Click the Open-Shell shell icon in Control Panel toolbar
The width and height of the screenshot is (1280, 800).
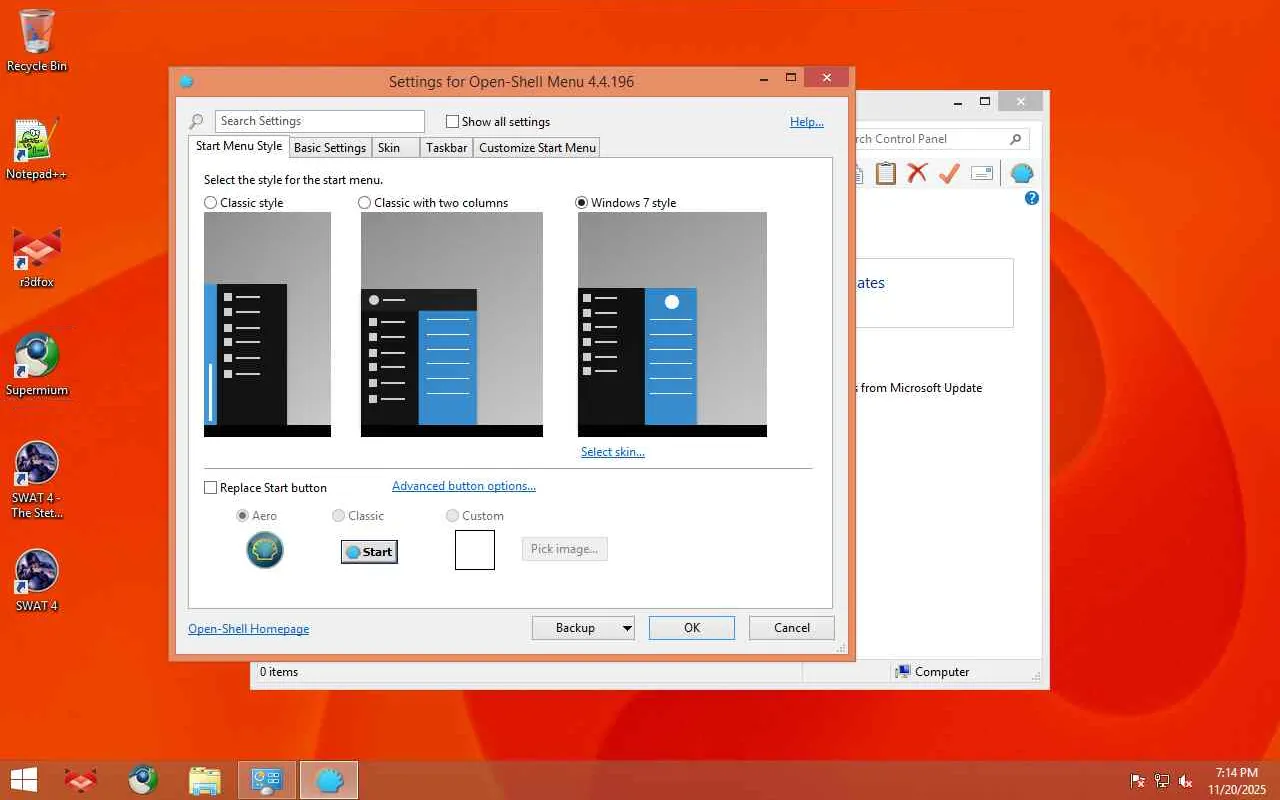click(x=1021, y=173)
